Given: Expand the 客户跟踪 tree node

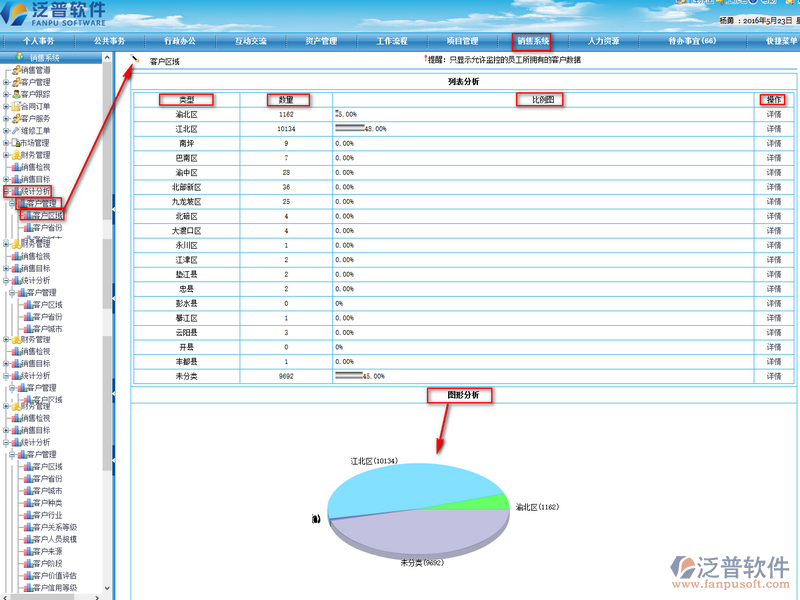Looking at the screenshot, I should point(6,94).
